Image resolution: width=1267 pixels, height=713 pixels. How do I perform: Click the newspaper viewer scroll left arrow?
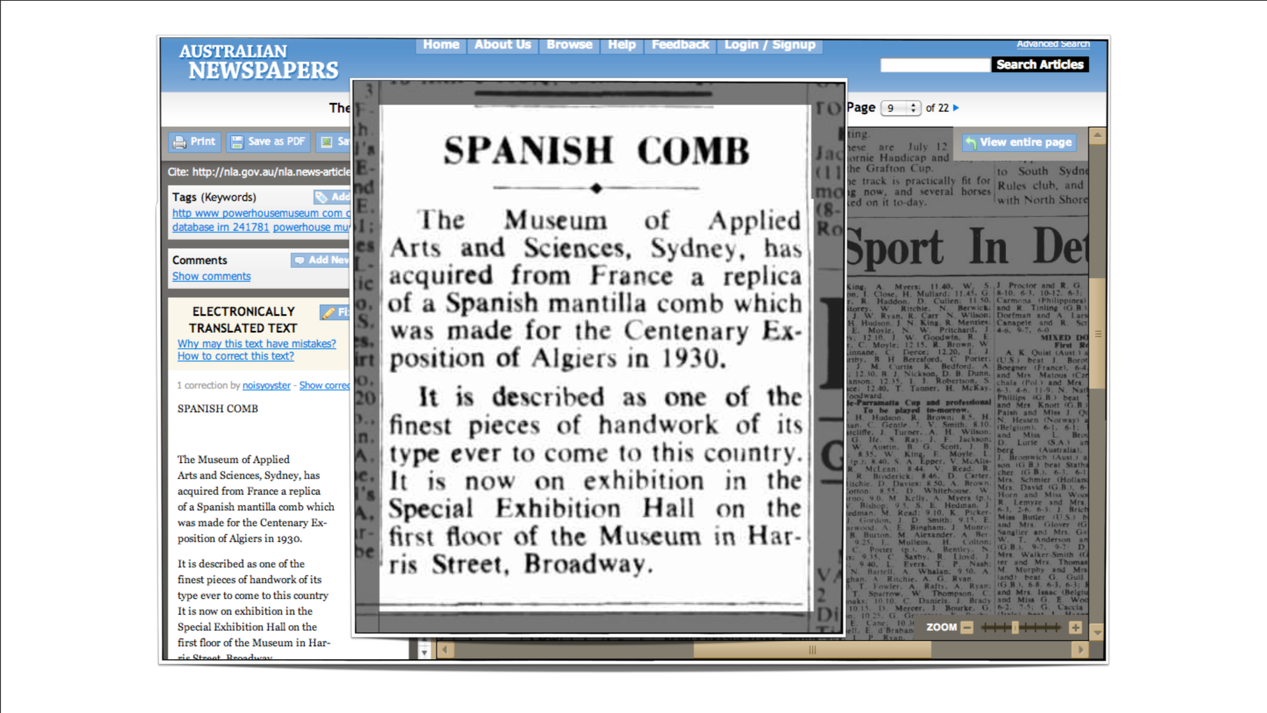445,650
